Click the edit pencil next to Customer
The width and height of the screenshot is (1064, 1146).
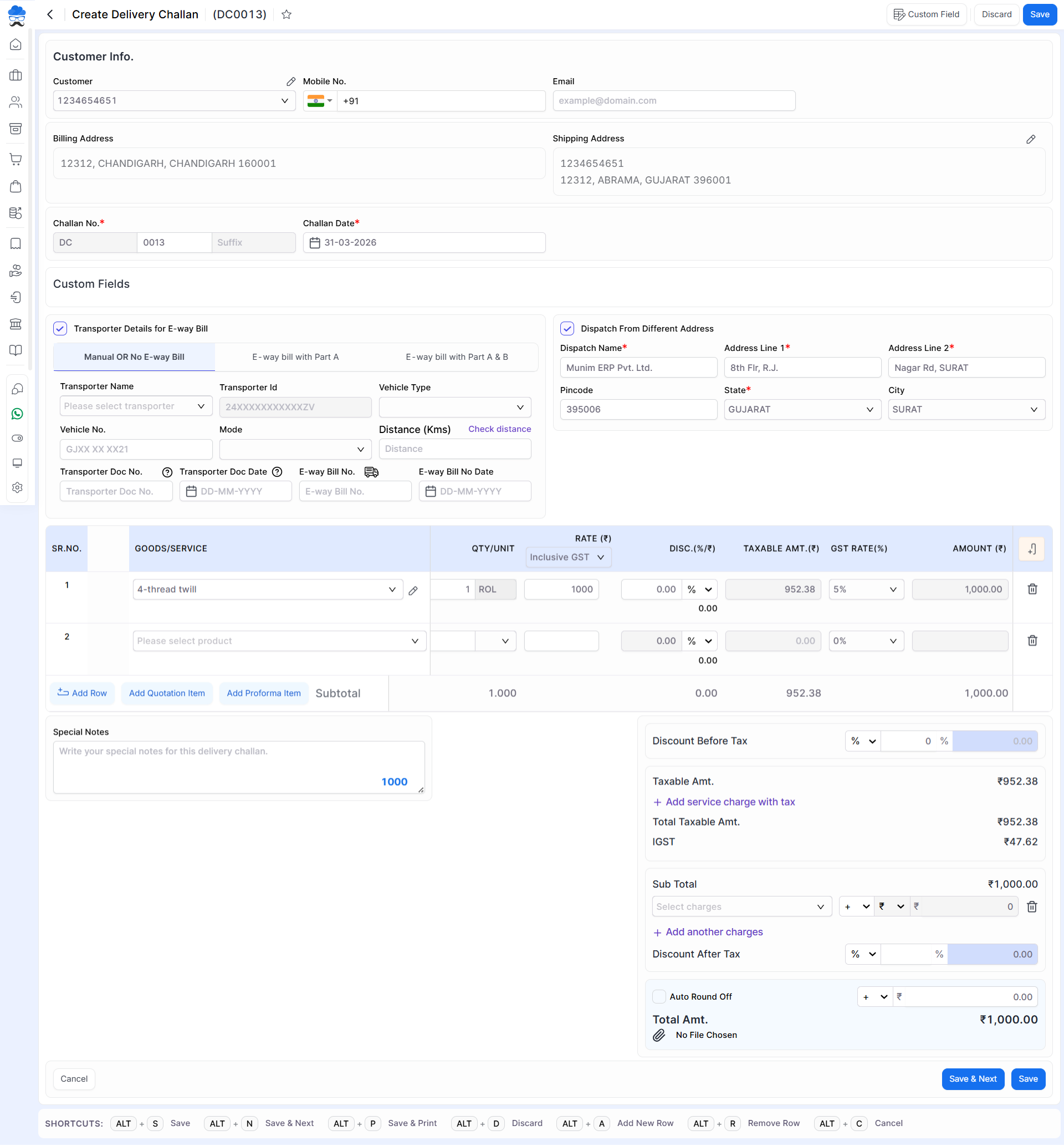coord(291,81)
